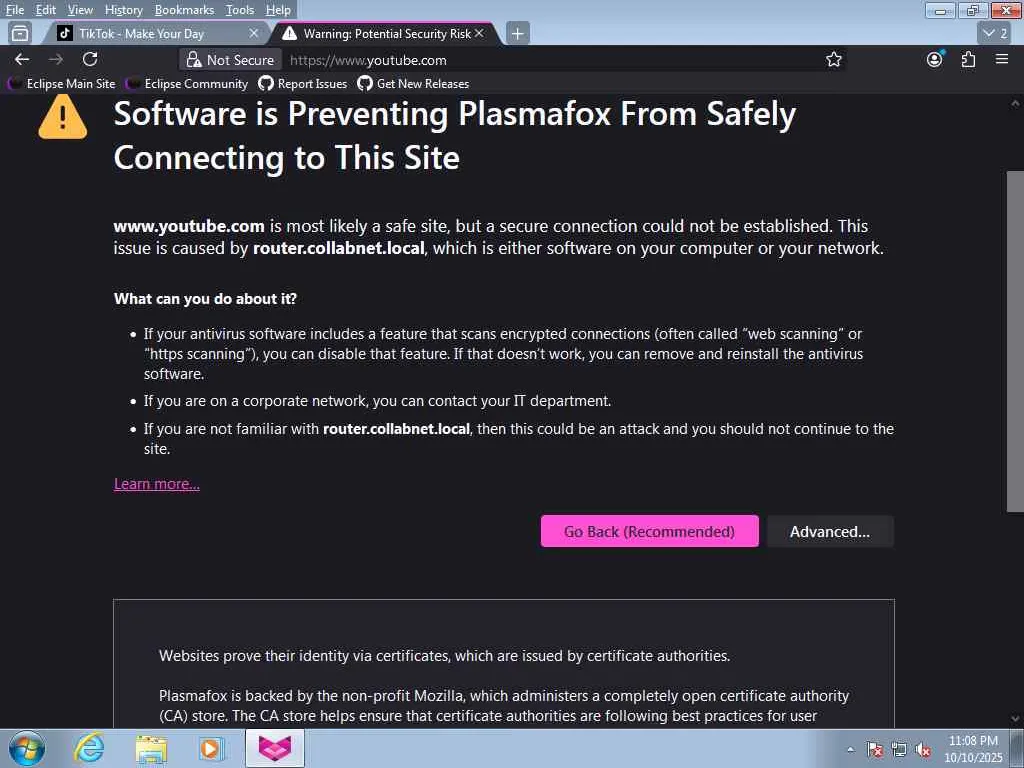
Task: Launch Internet Explorer from the taskbar
Action: point(89,748)
